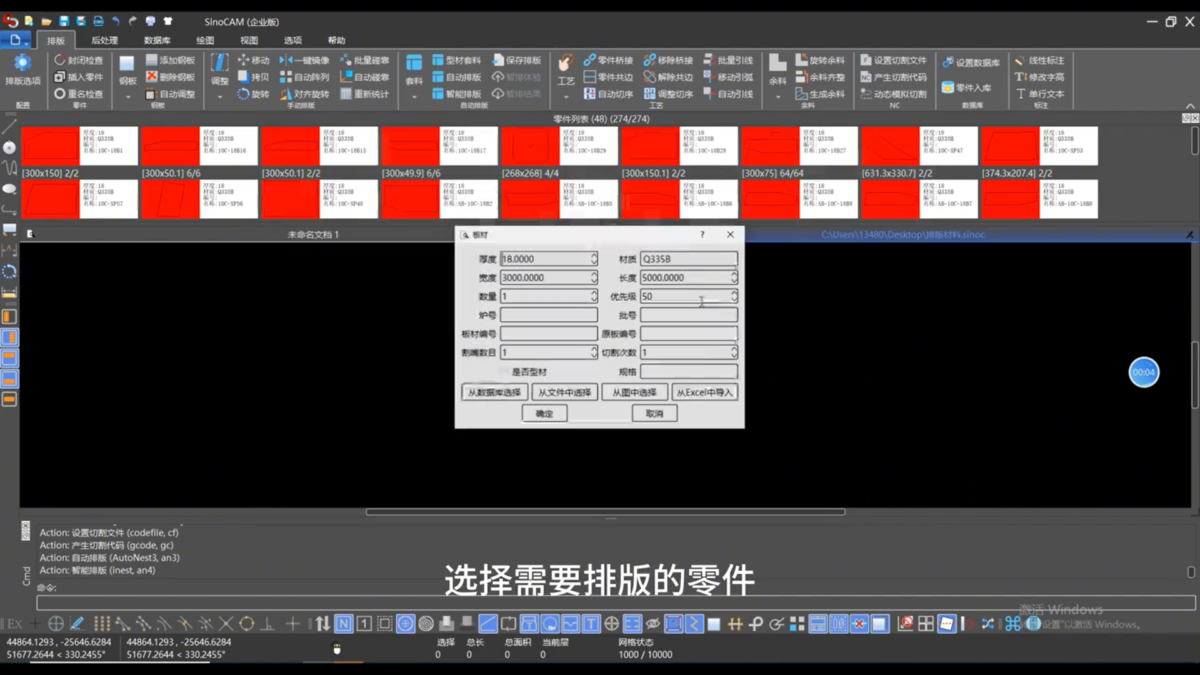Confirm the dialog with 确定
This screenshot has height=675, width=1200.
544,413
